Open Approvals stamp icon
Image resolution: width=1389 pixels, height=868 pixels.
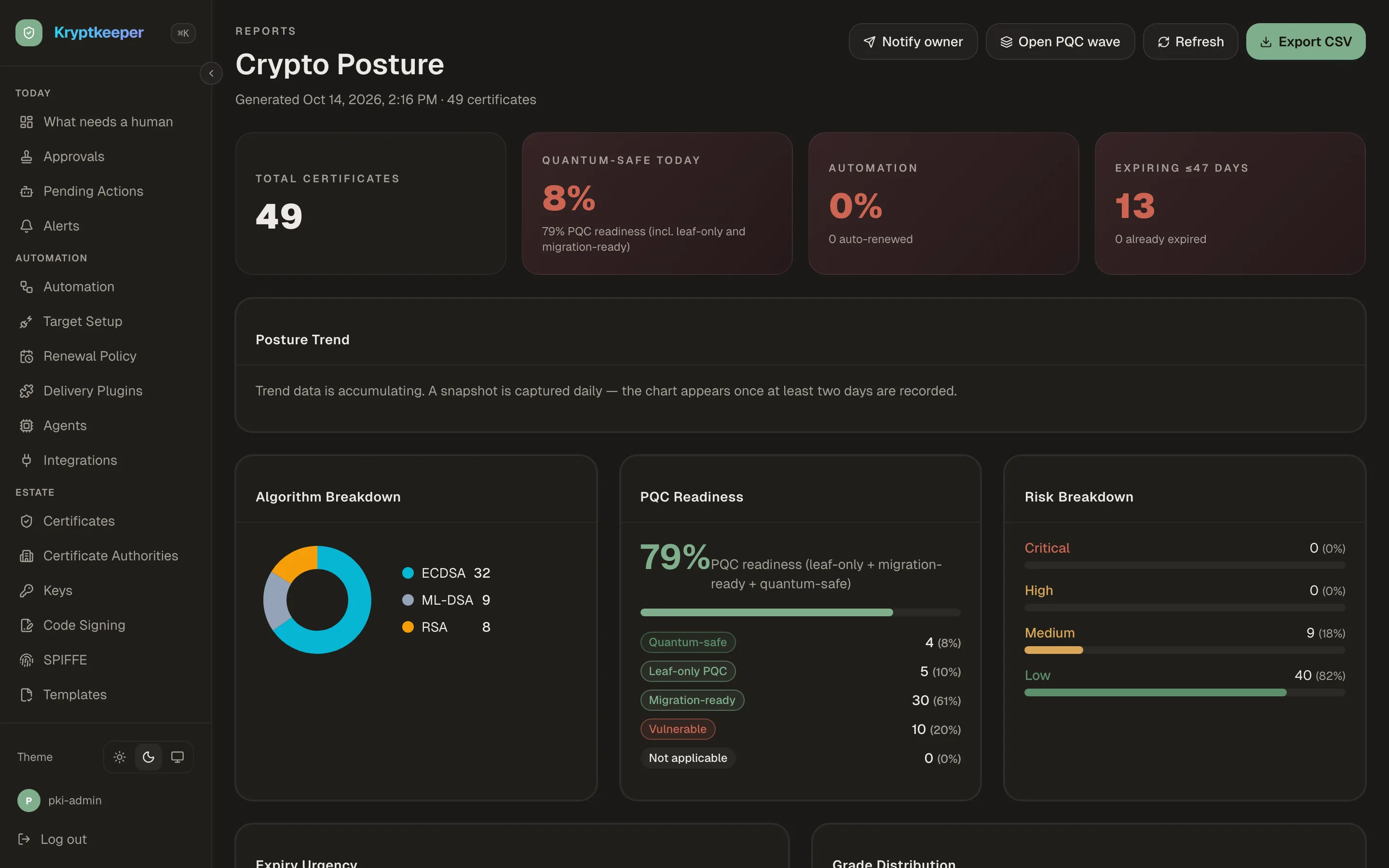pos(27,157)
